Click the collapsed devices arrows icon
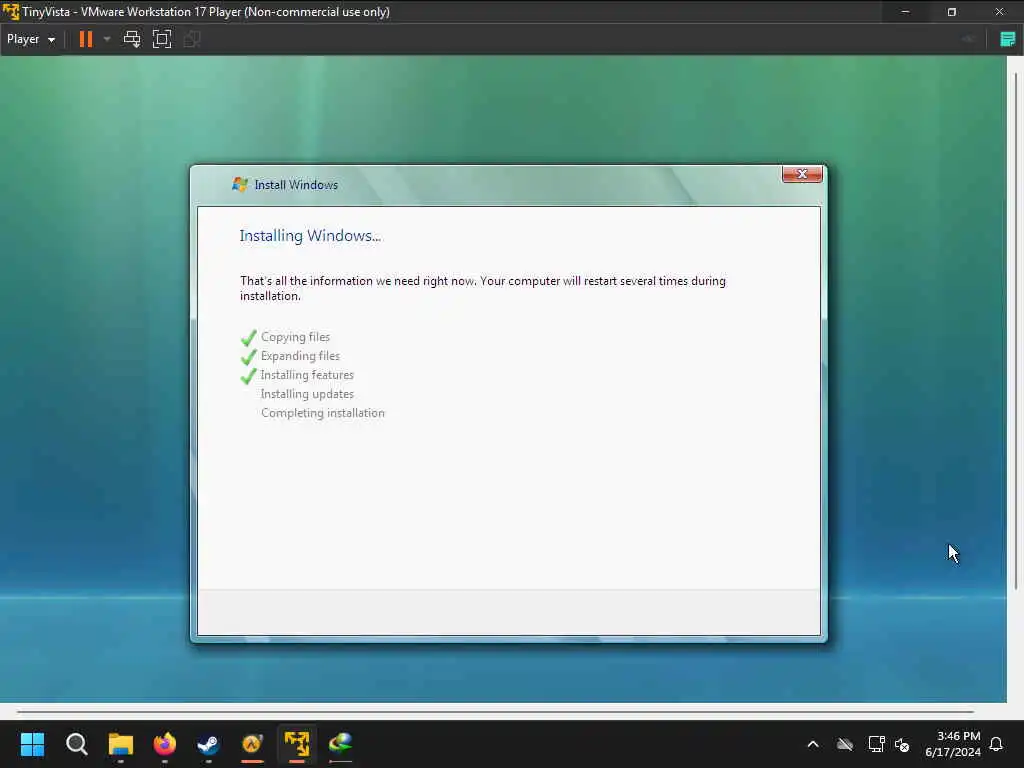The width and height of the screenshot is (1024, 768). [x=968, y=39]
